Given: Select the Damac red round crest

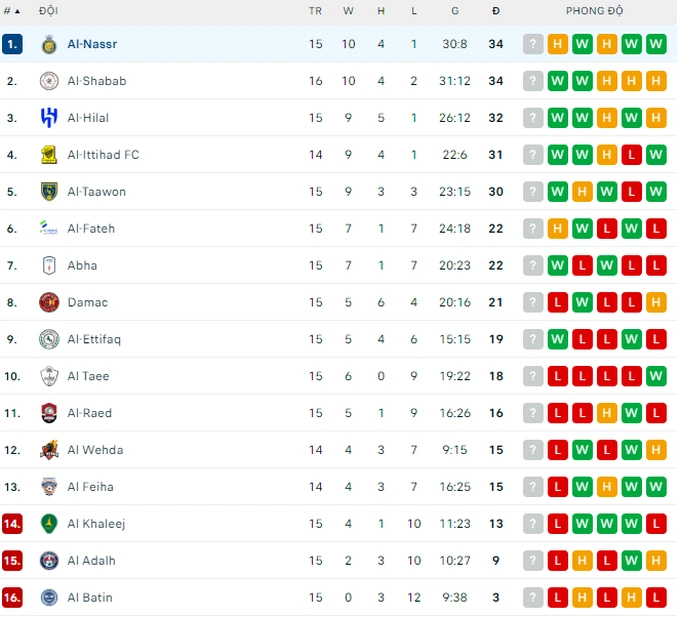Looking at the screenshot, I should (x=49, y=302).
